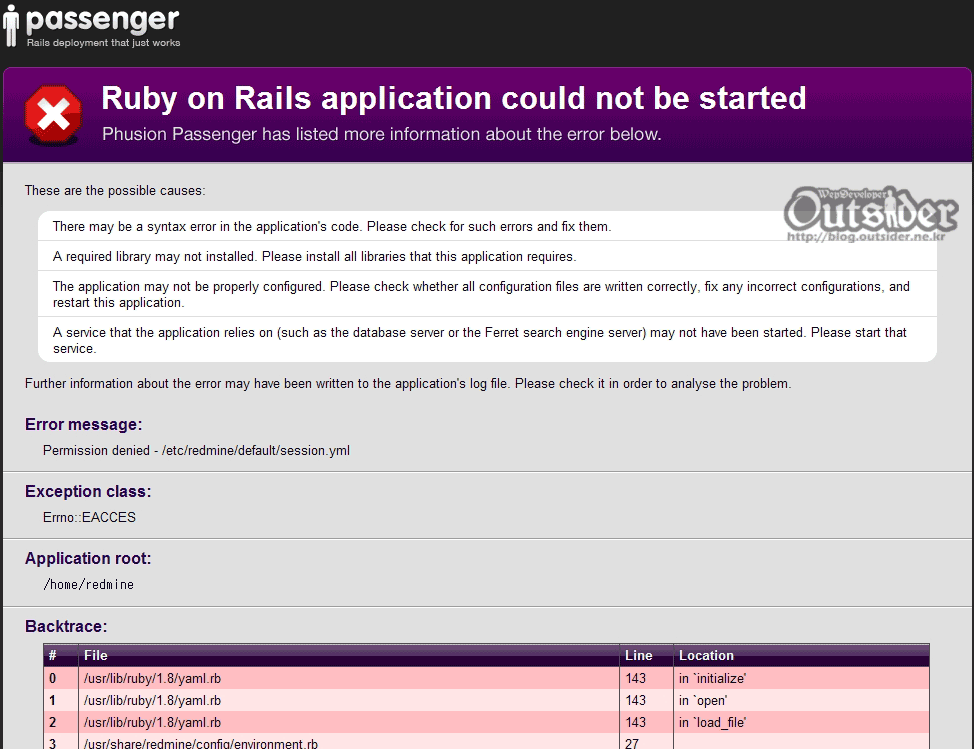Select '/usr/share/redmine/config/environment.rb' in row 3
The image size is (974, 749).
pos(201,743)
